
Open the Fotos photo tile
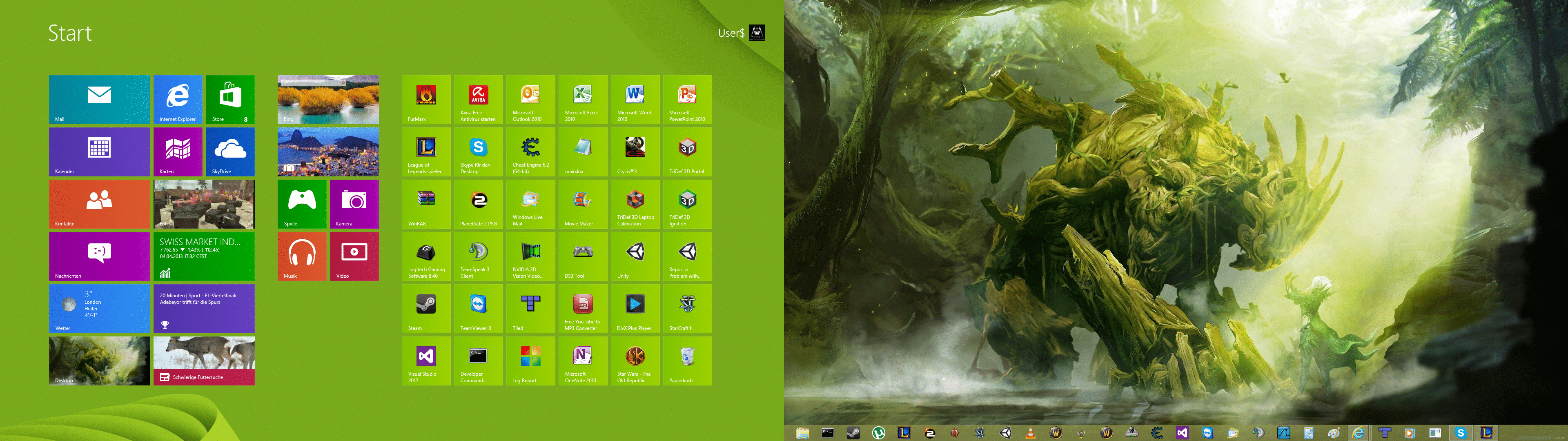click(x=204, y=204)
